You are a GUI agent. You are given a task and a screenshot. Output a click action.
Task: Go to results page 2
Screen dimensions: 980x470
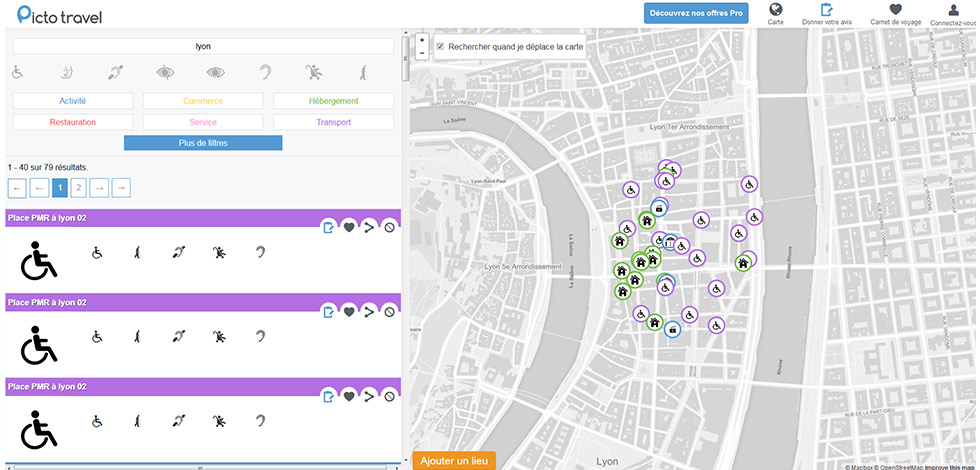coord(79,187)
